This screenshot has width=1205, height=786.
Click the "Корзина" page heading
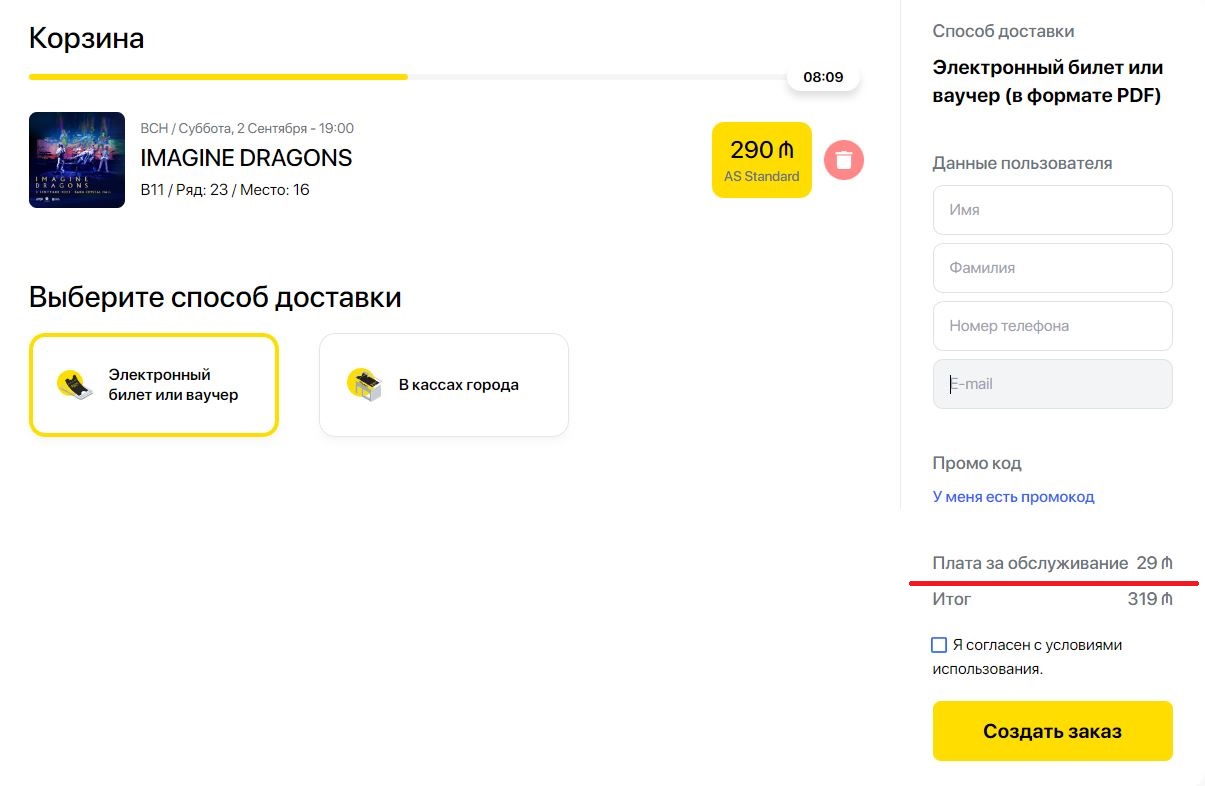click(x=87, y=38)
